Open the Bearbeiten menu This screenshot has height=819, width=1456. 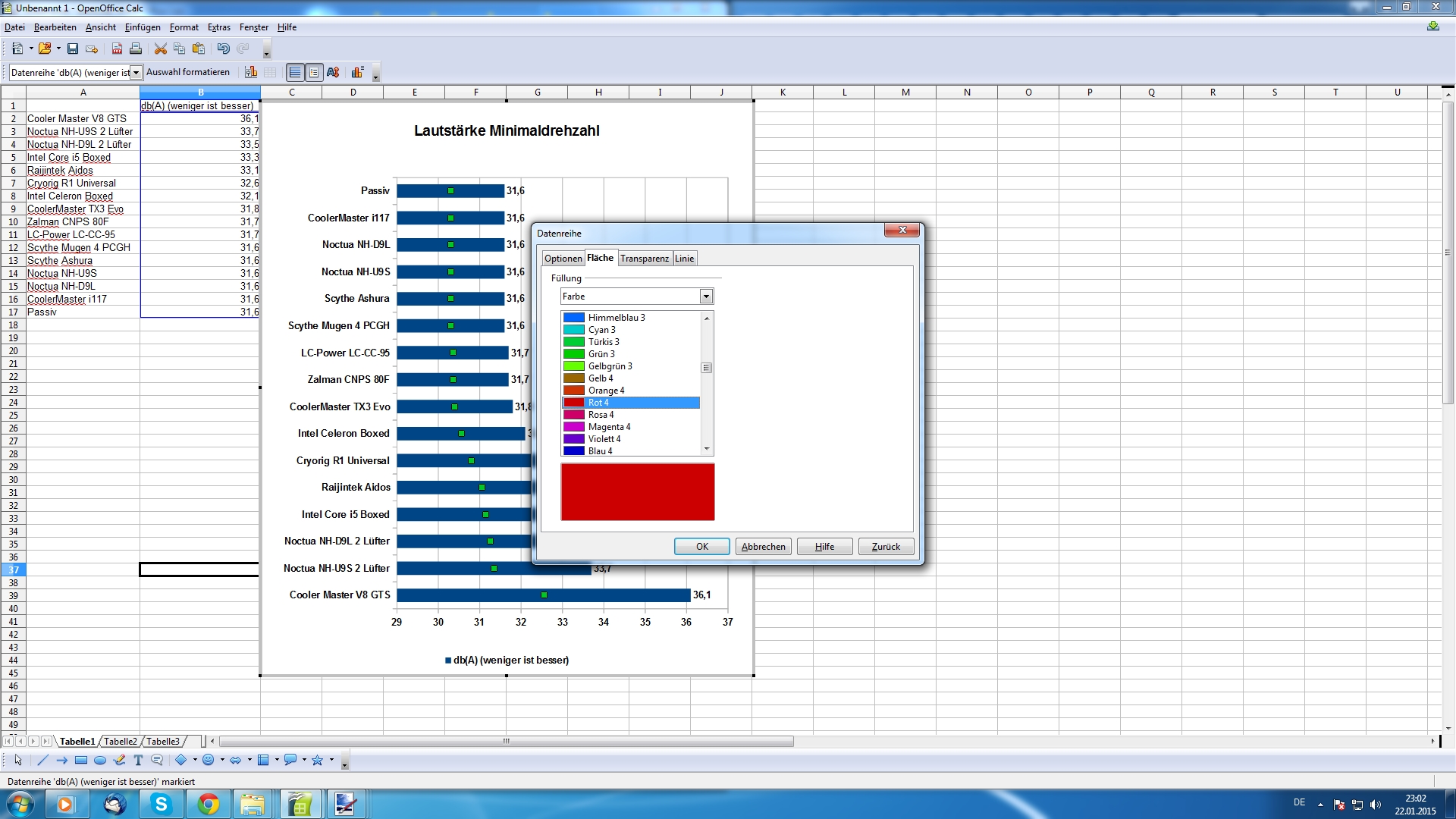click(55, 27)
